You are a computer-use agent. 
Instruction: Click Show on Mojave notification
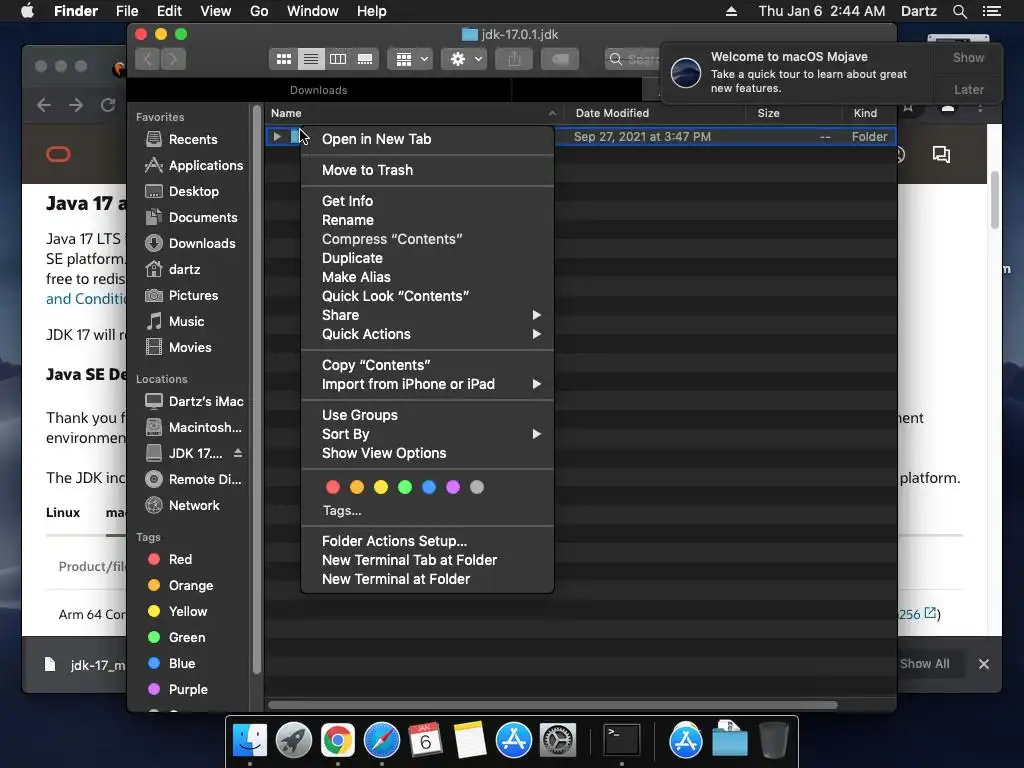pyautogui.click(x=968, y=57)
